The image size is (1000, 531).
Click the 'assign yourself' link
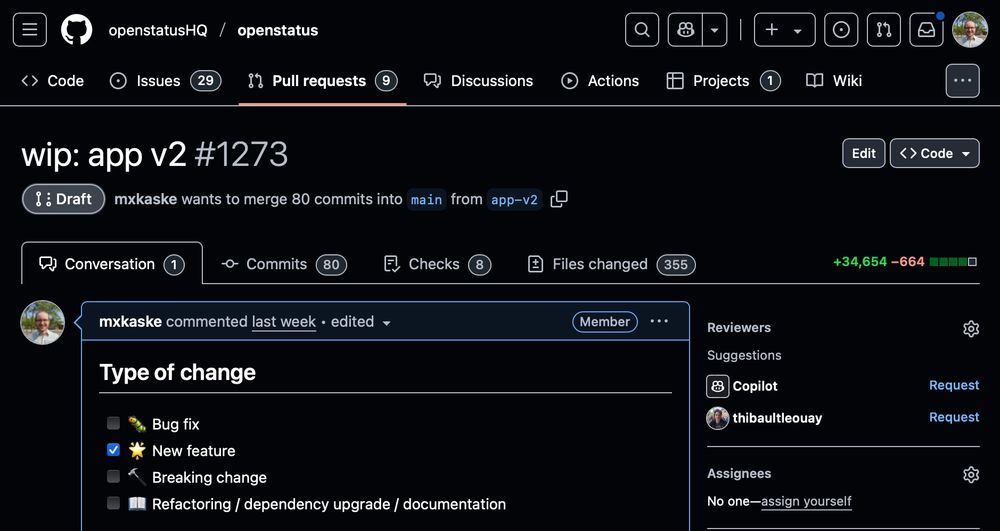point(806,502)
